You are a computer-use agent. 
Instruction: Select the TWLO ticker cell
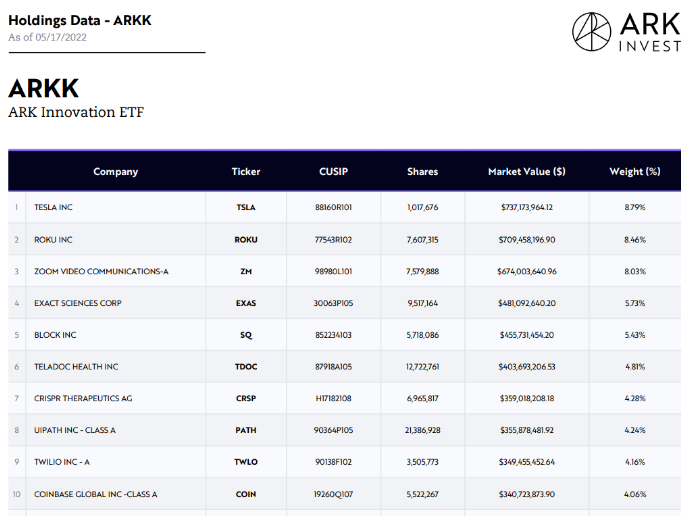pos(246,462)
